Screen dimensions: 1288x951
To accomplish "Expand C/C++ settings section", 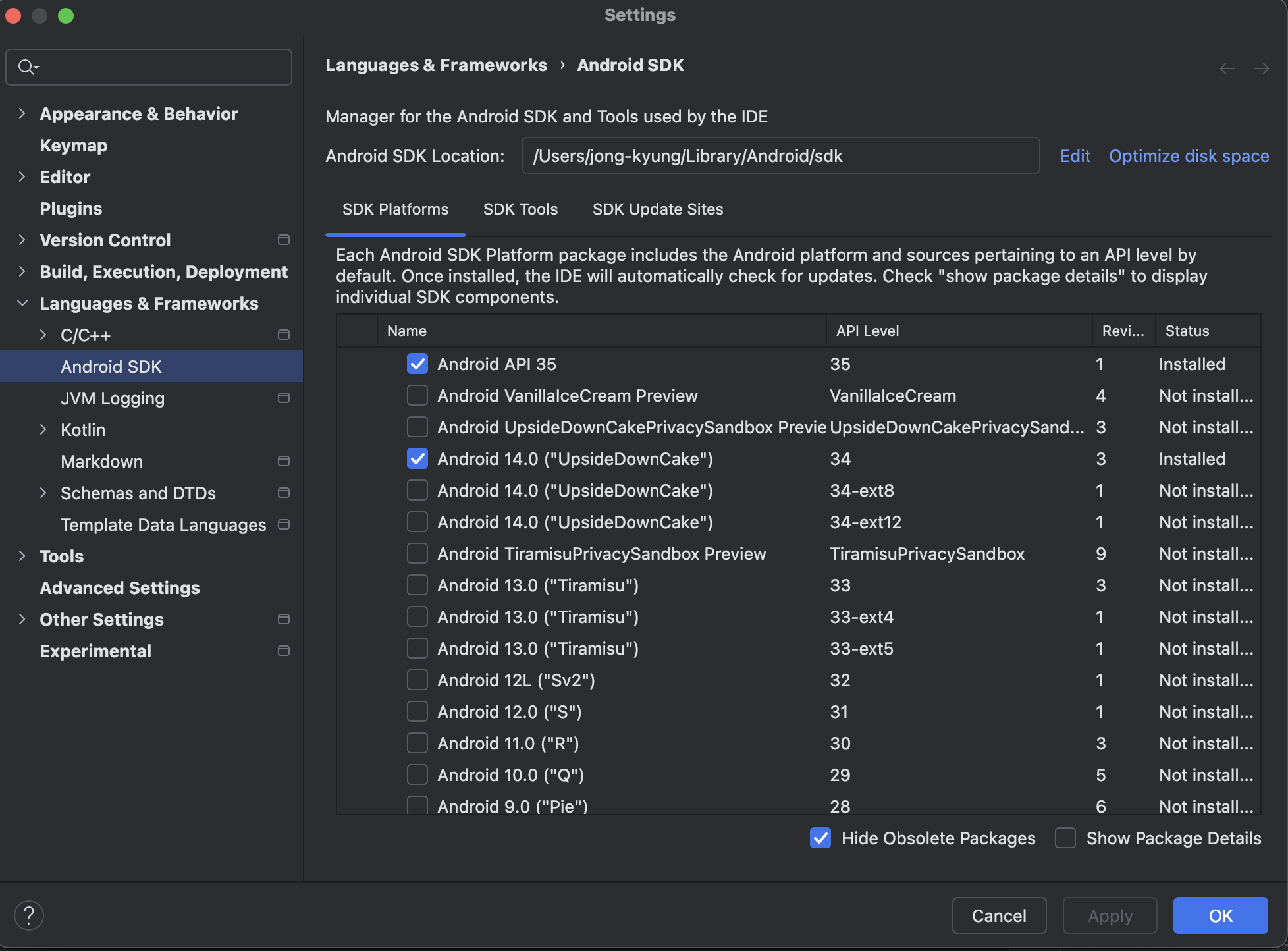I will pyautogui.click(x=43, y=335).
